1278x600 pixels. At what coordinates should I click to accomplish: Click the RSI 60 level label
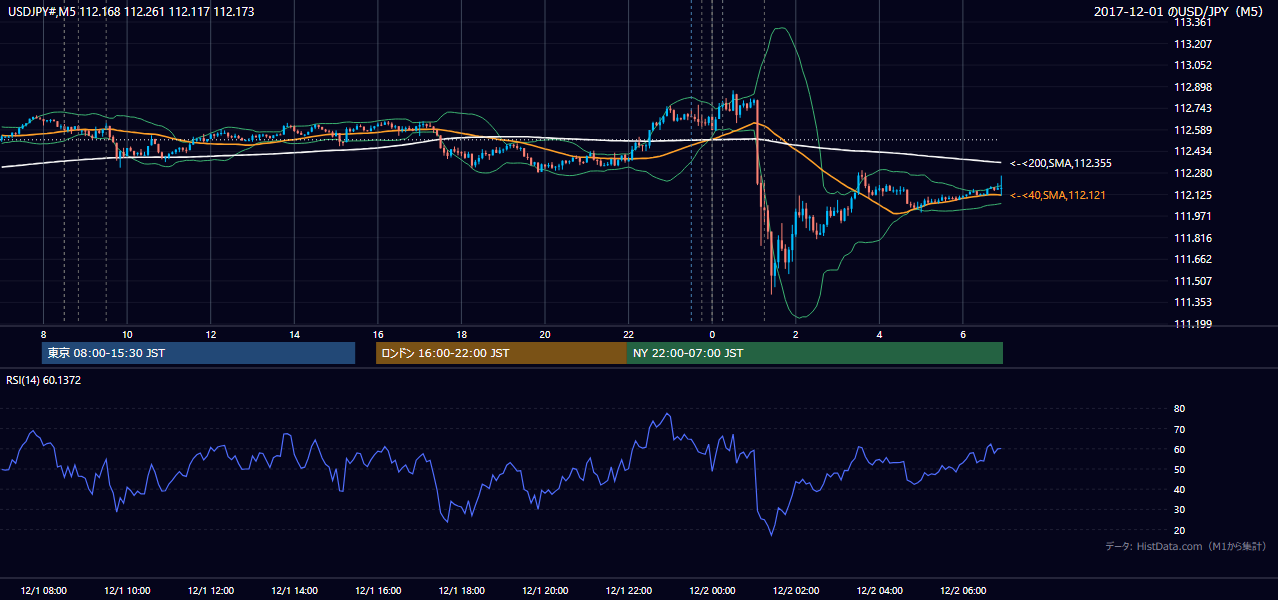(1179, 449)
